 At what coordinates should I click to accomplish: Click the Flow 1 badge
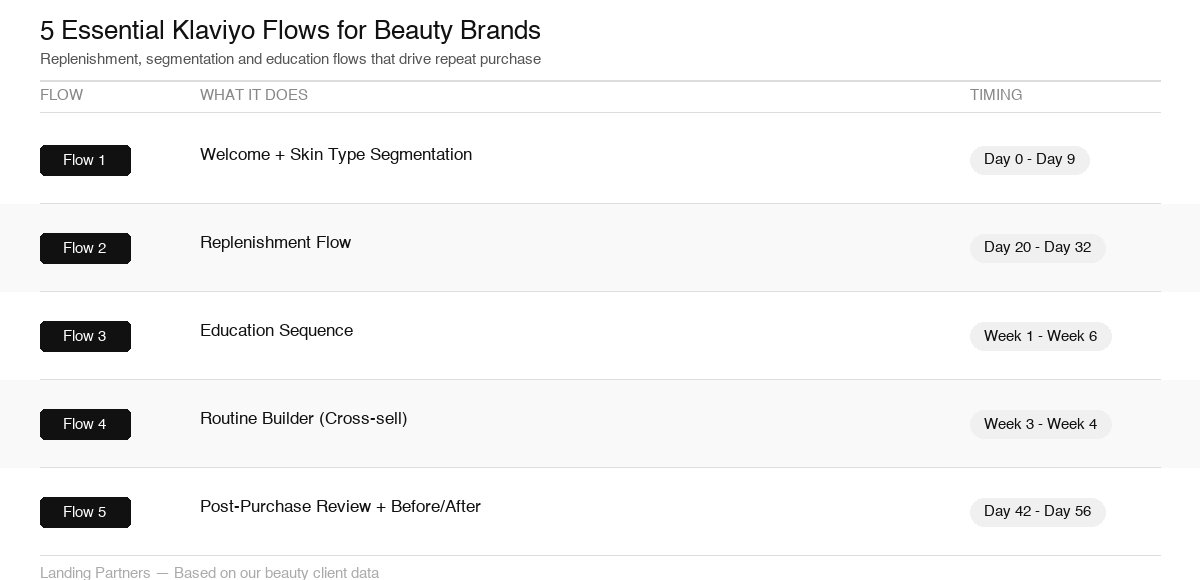[x=85, y=160]
